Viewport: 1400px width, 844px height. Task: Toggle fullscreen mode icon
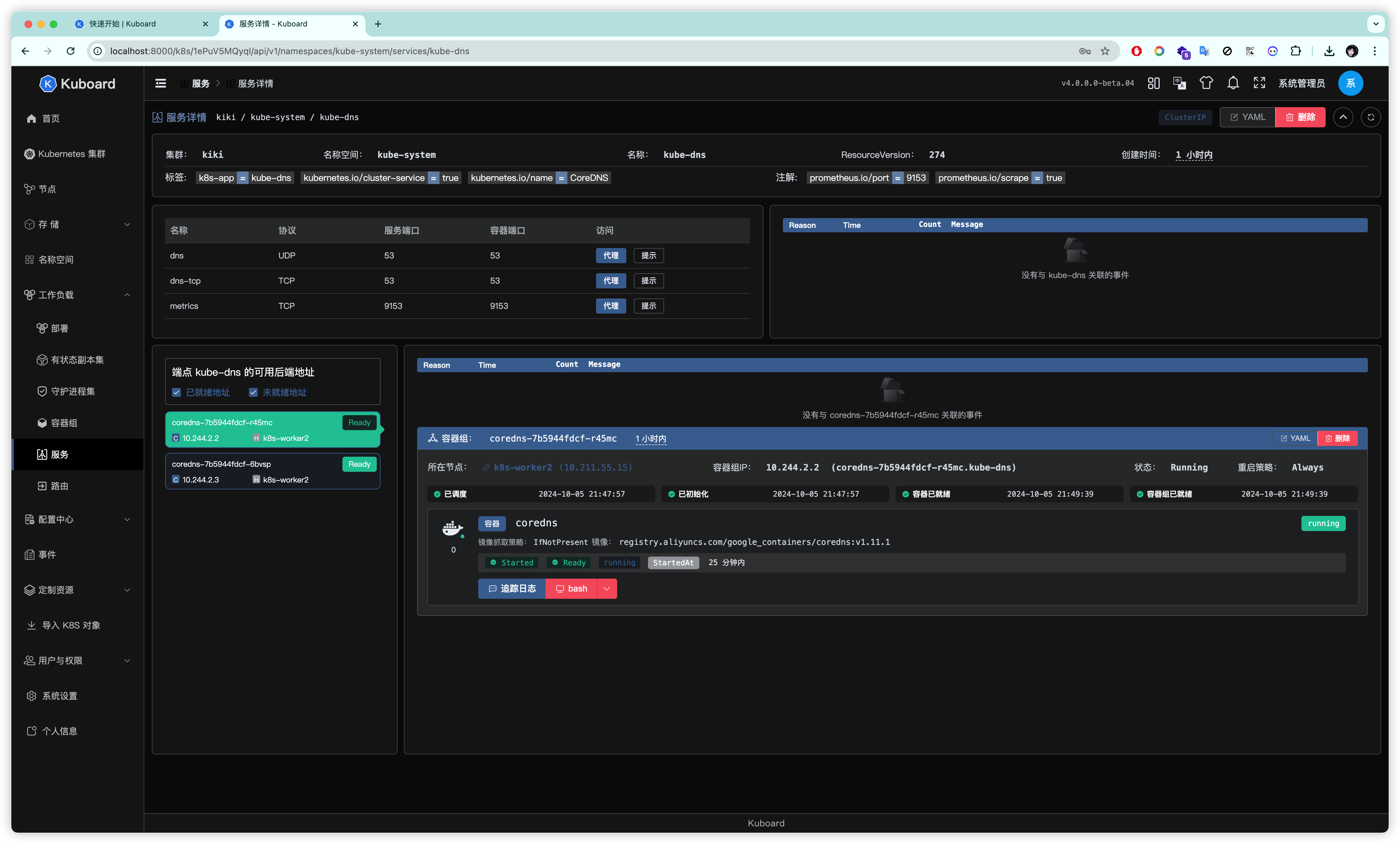tap(1259, 83)
